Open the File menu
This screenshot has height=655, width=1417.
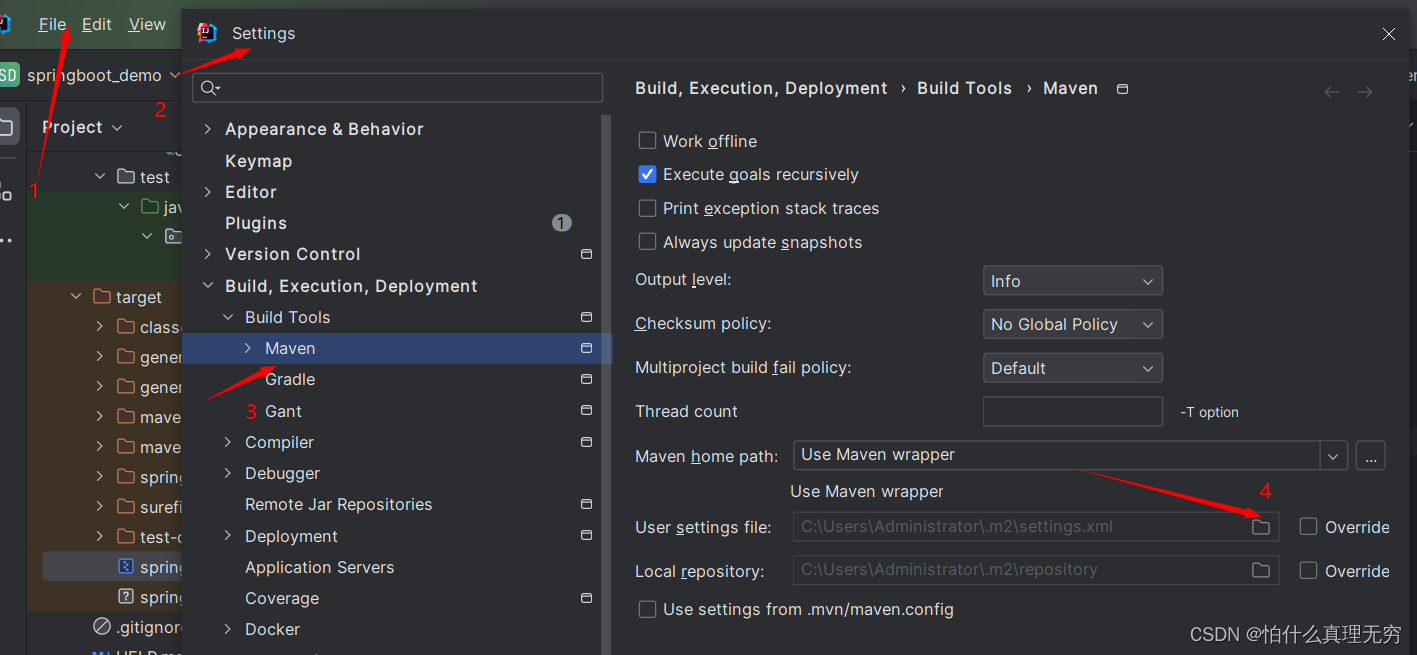[x=52, y=24]
